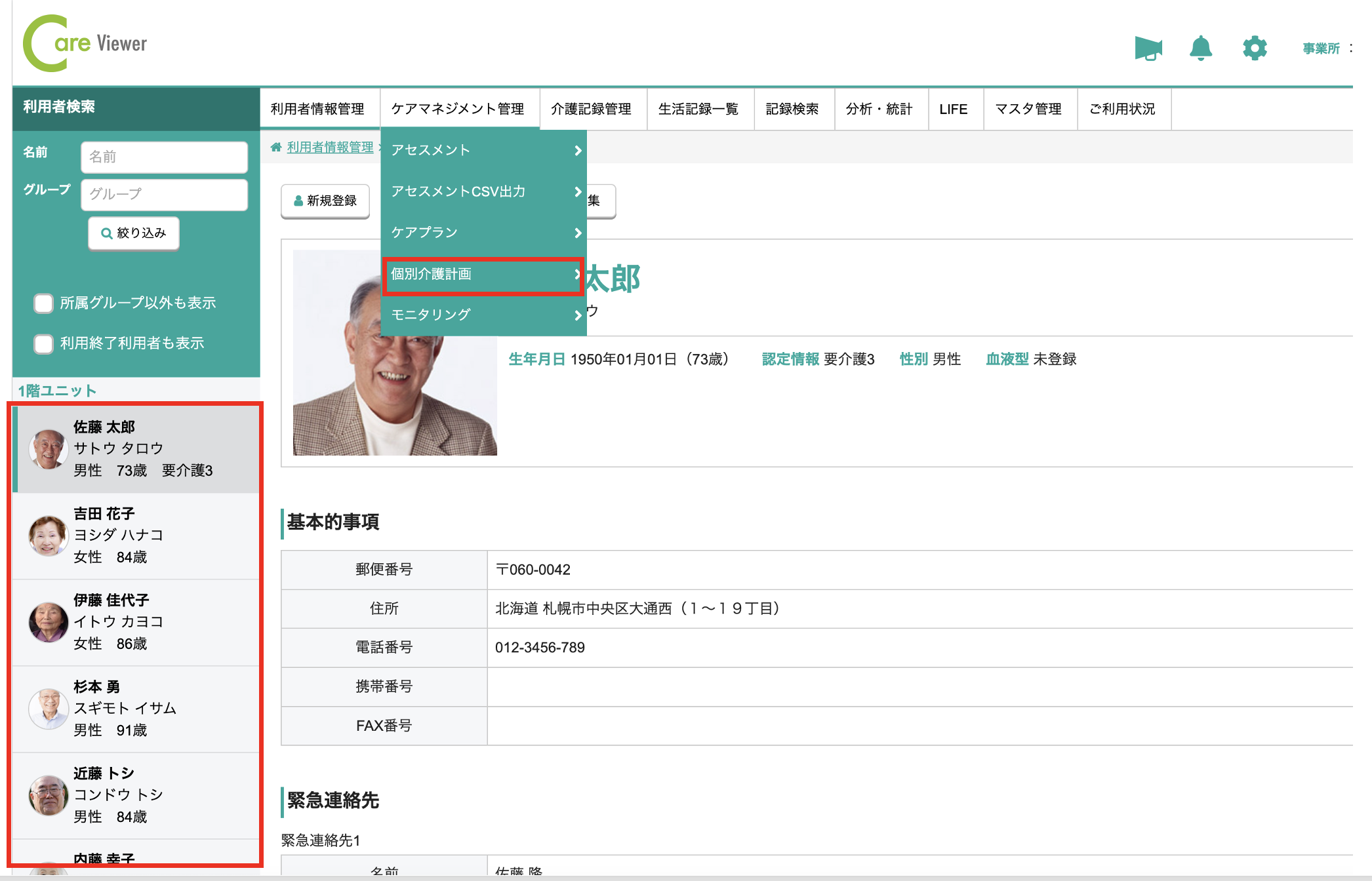Toggle 利用終了利用者も表示 checkbox
Screen dimensions: 1372x881
tap(44, 343)
